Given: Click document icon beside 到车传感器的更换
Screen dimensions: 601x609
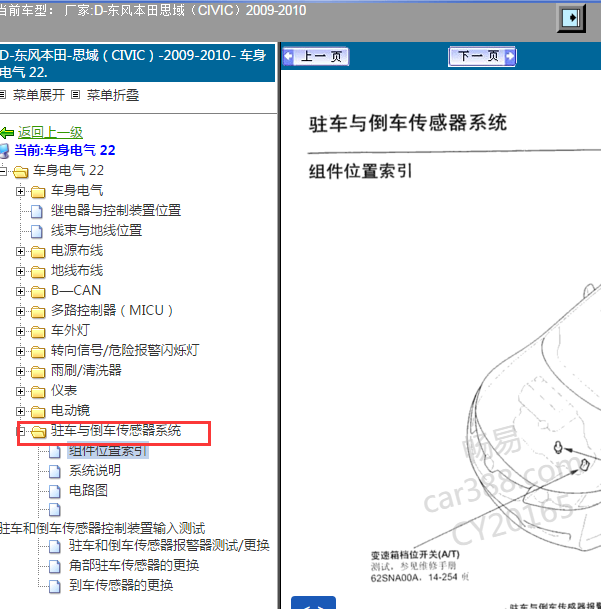Looking at the screenshot, I should (x=55, y=586).
